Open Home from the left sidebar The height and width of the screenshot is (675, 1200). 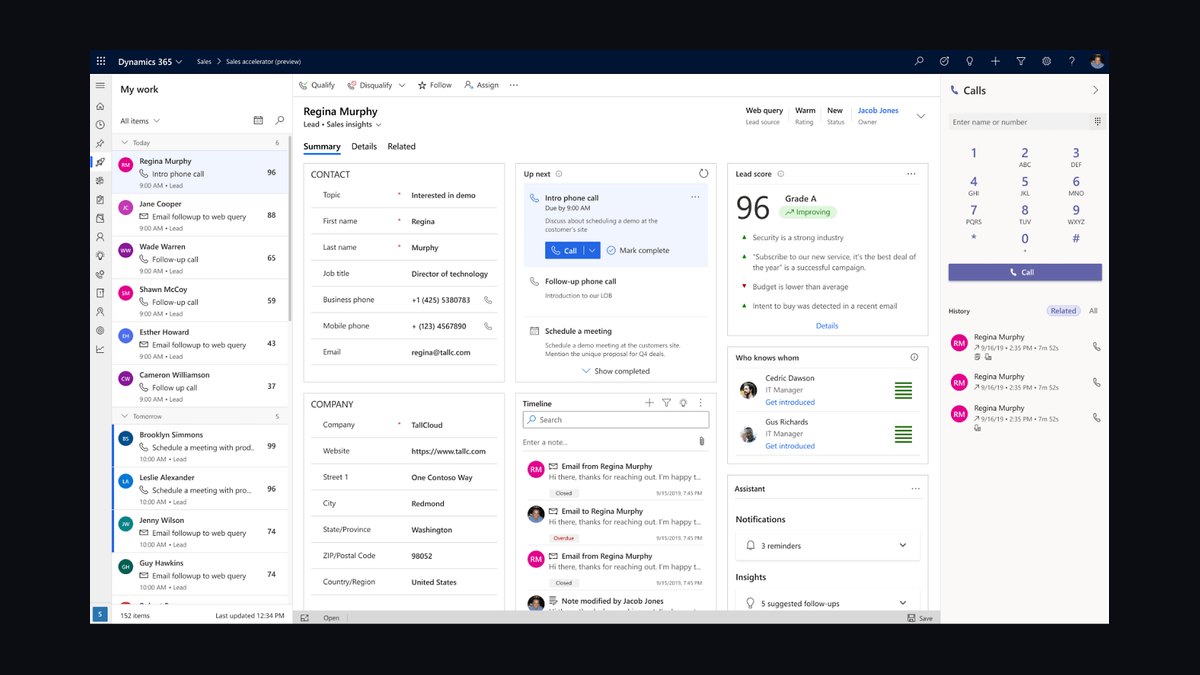pyautogui.click(x=100, y=106)
